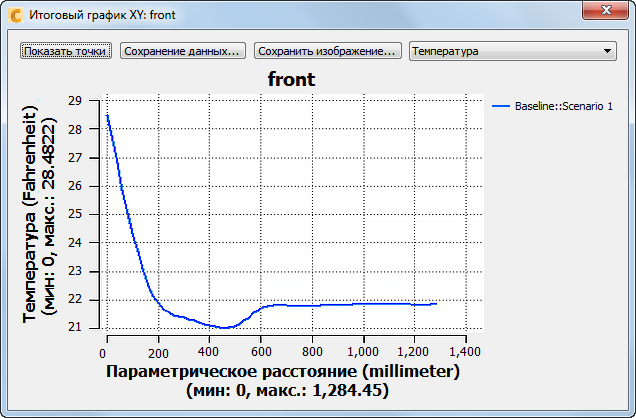The height and width of the screenshot is (418, 636).
Task: Click the 1,000 tick label on the x-axis
Action: click(363, 351)
